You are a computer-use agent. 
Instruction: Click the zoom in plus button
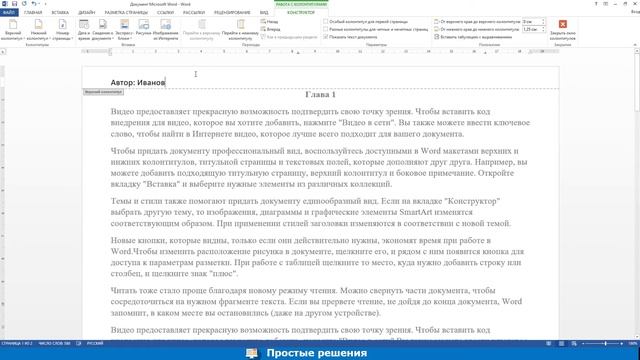(x=622, y=344)
